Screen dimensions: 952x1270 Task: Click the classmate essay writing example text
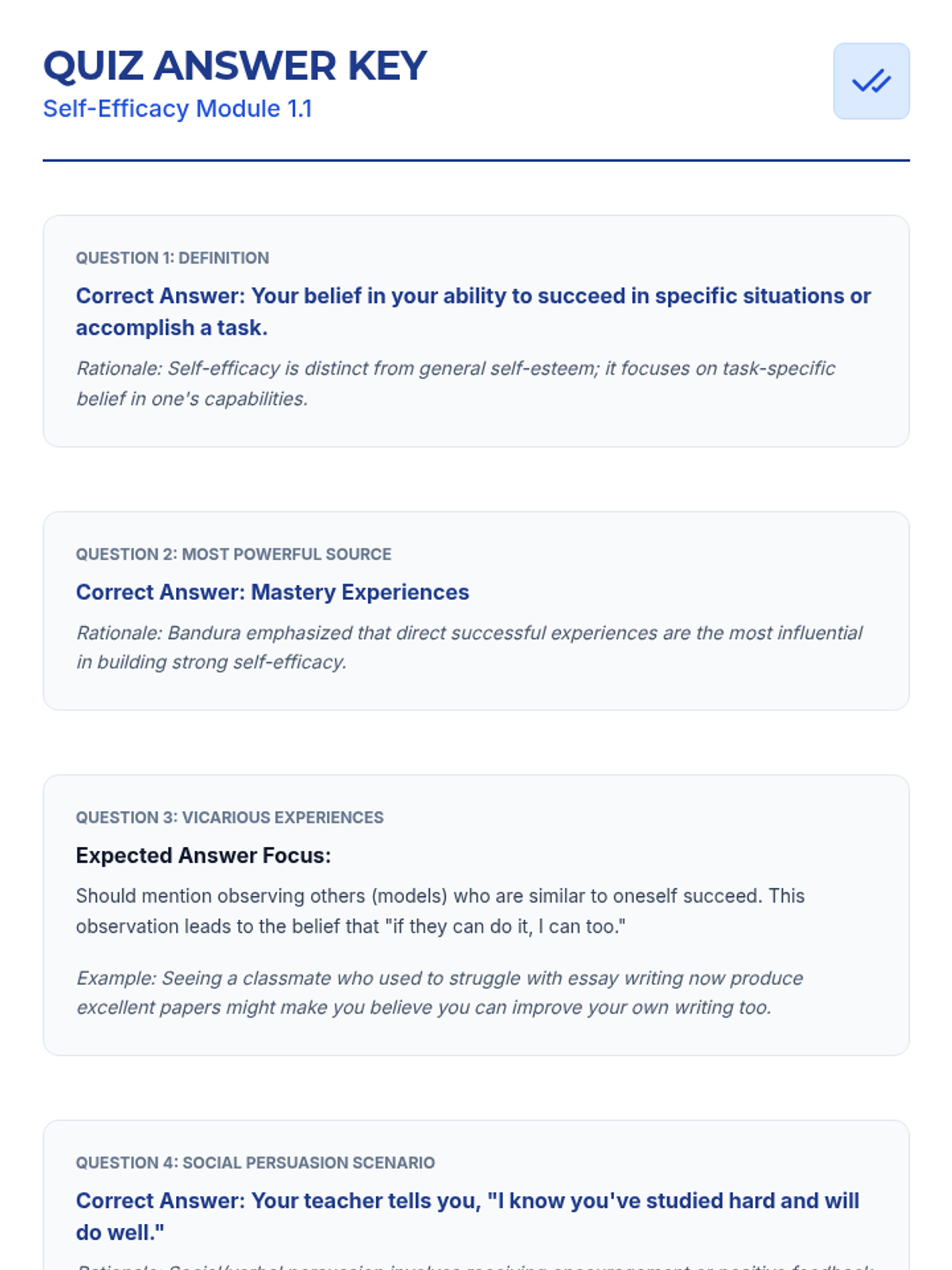[x=440, y=992]
